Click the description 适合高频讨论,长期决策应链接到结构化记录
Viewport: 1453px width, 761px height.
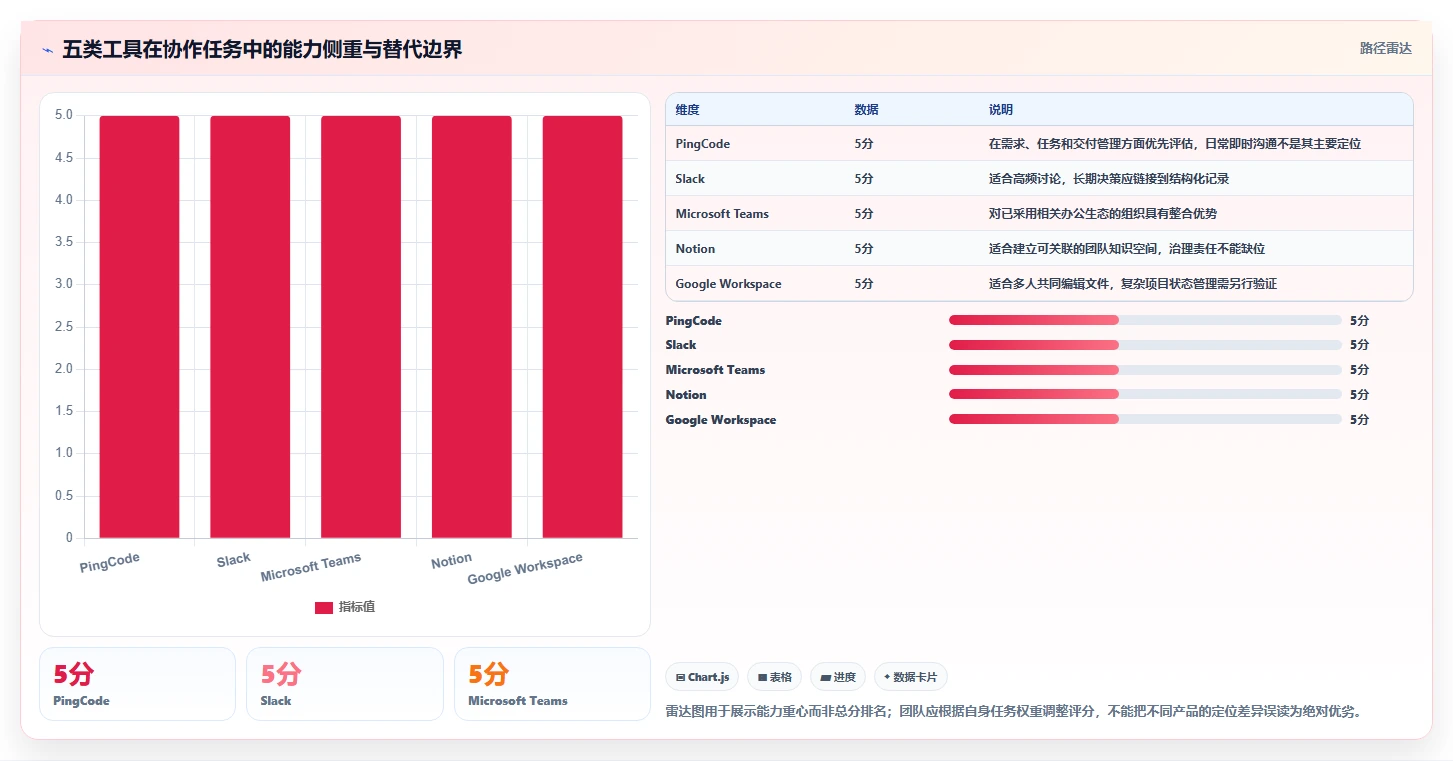(1108, 179)
